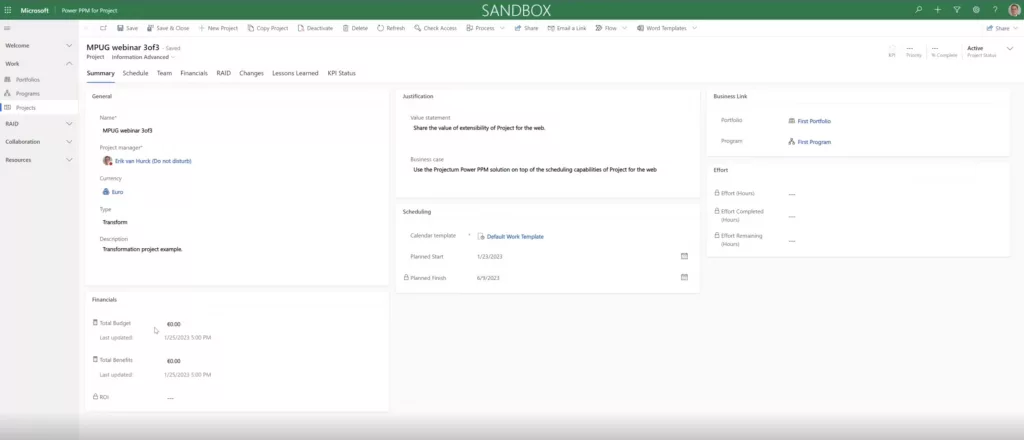Click the Total Budget value €0.00
Screen dimensions: 1024x440
(174, 324)
